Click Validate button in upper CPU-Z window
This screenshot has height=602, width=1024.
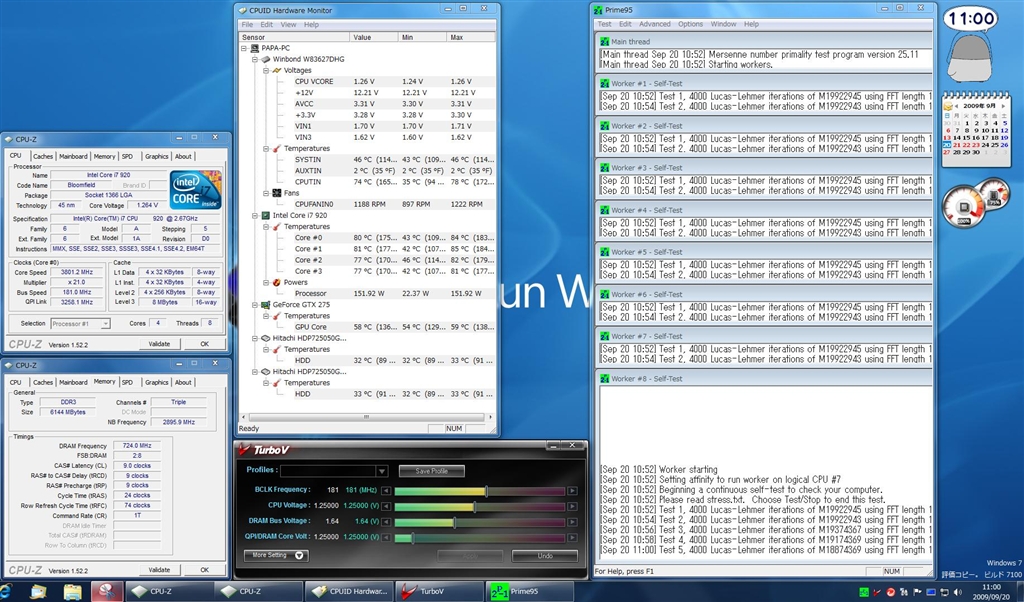pos(159,344)
